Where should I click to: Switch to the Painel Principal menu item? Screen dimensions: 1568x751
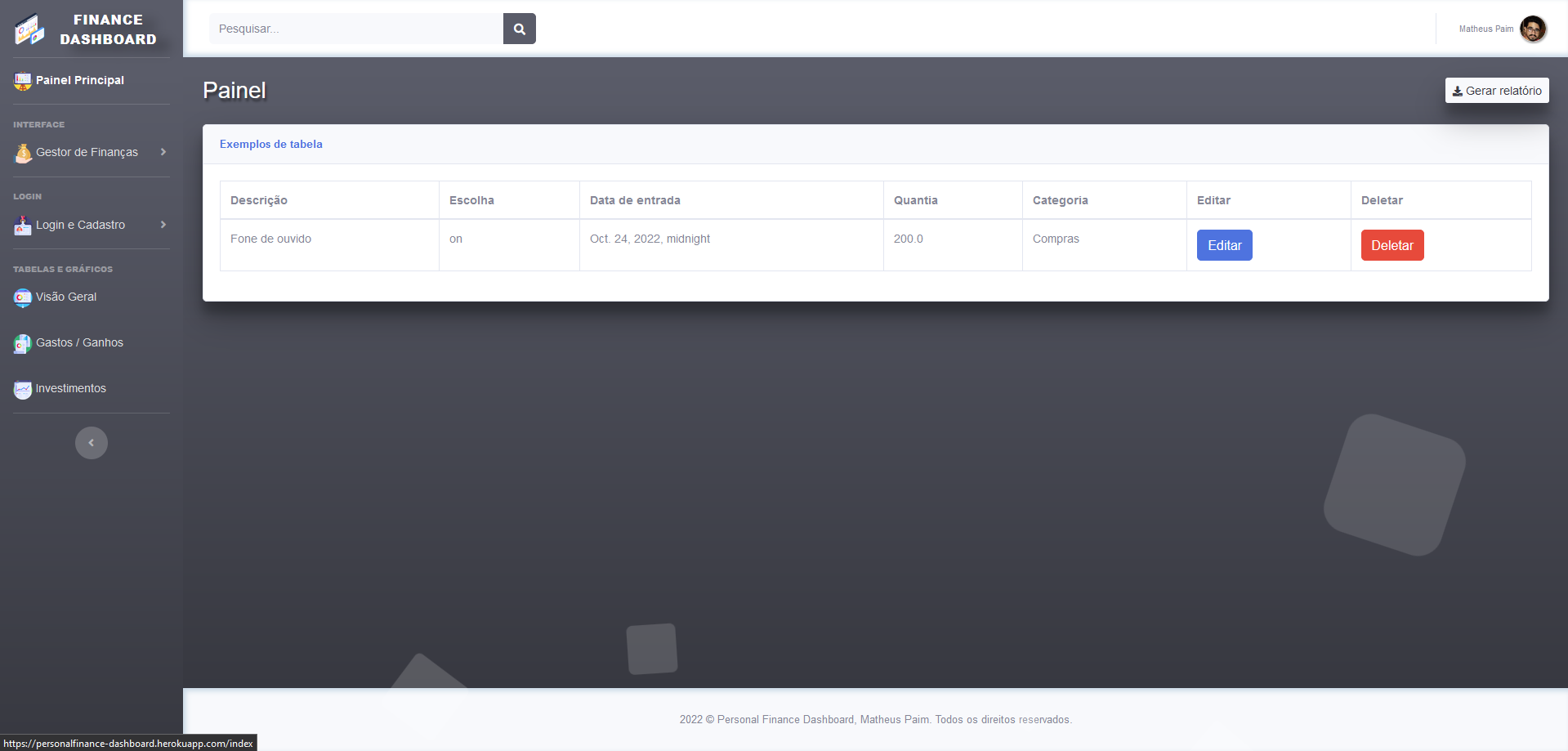[x=81, y=80]
